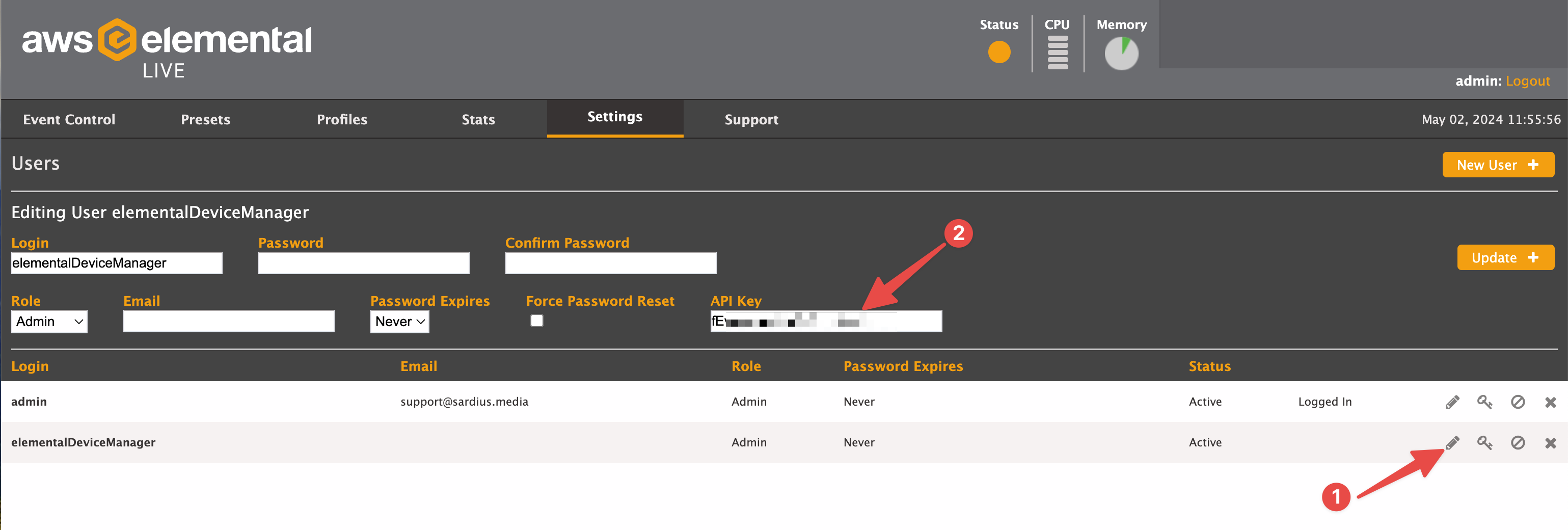Click key icon for elementalDeviceManager
Image resolution: width=1568 pixels, height=530 pixels.
(1484, 443)
